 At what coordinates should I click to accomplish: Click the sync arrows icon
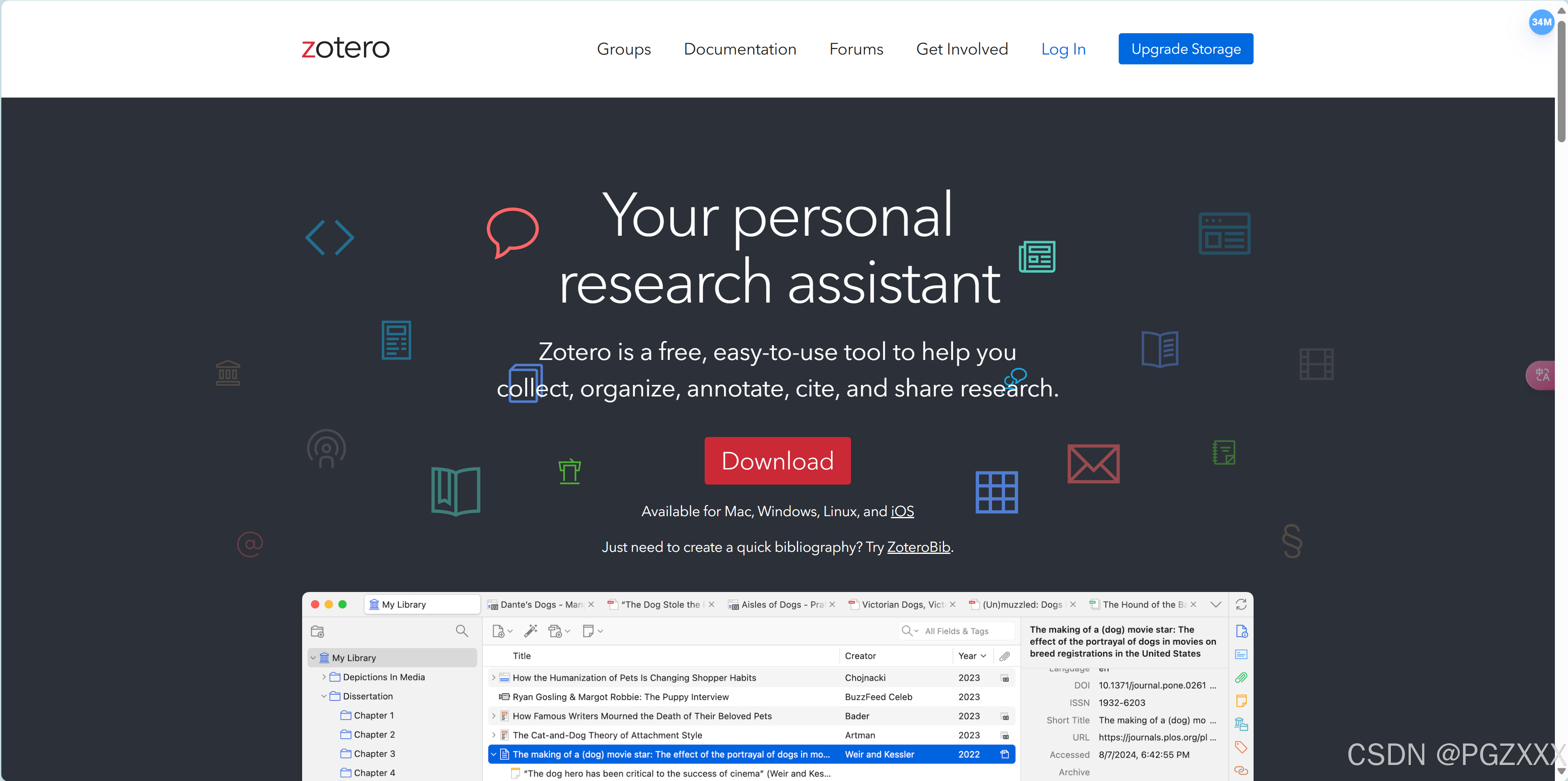coord(1240,604)
